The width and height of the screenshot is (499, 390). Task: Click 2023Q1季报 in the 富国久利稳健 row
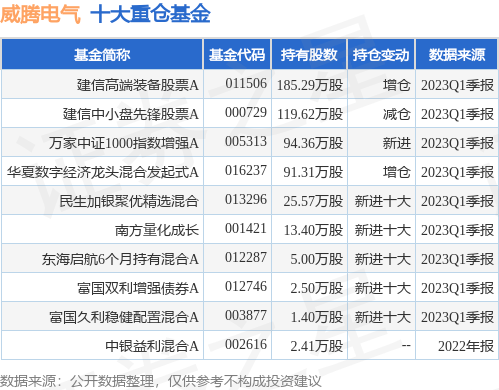coord(457,317)
